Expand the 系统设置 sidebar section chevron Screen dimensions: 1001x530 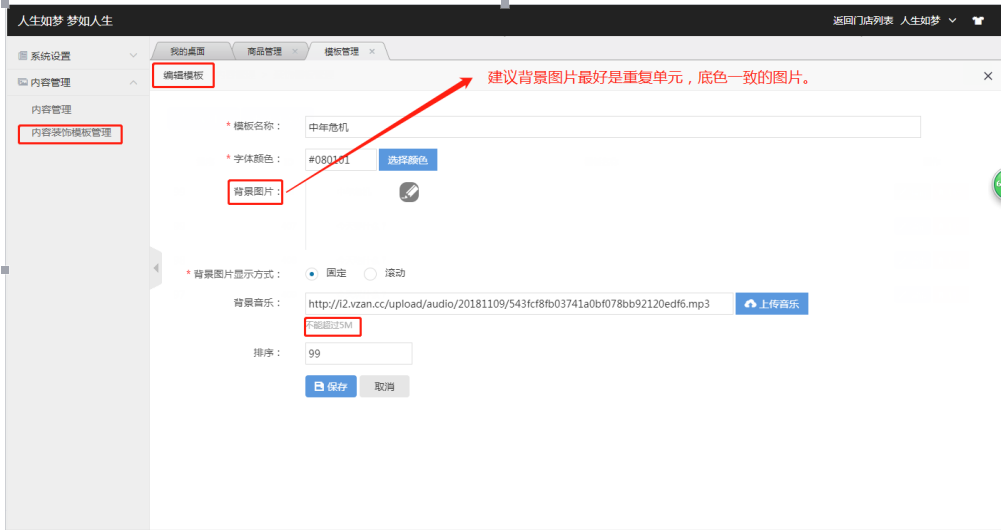(x=133, y=56)
